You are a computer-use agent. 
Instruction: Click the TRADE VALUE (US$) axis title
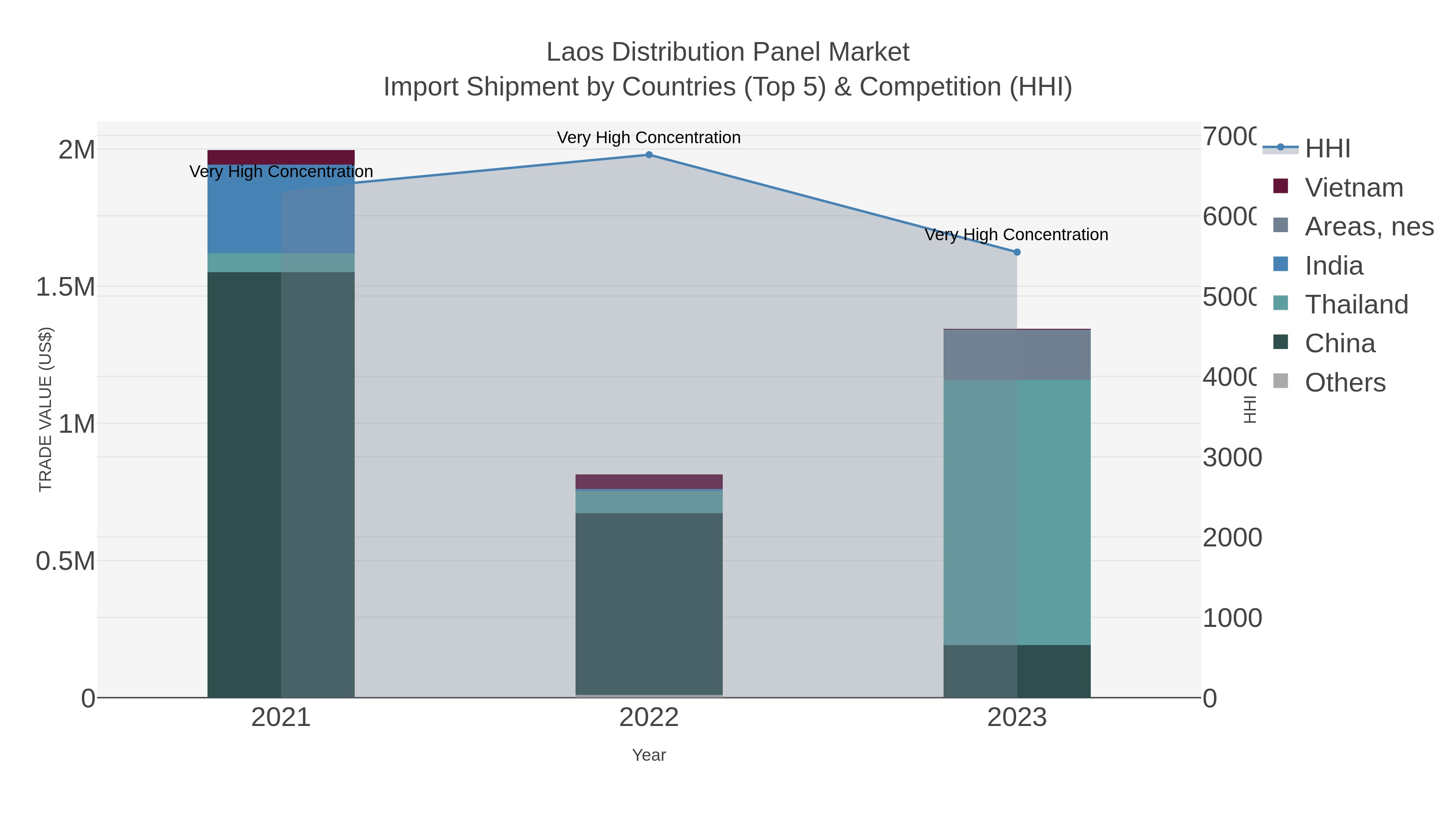click(45, 409)
